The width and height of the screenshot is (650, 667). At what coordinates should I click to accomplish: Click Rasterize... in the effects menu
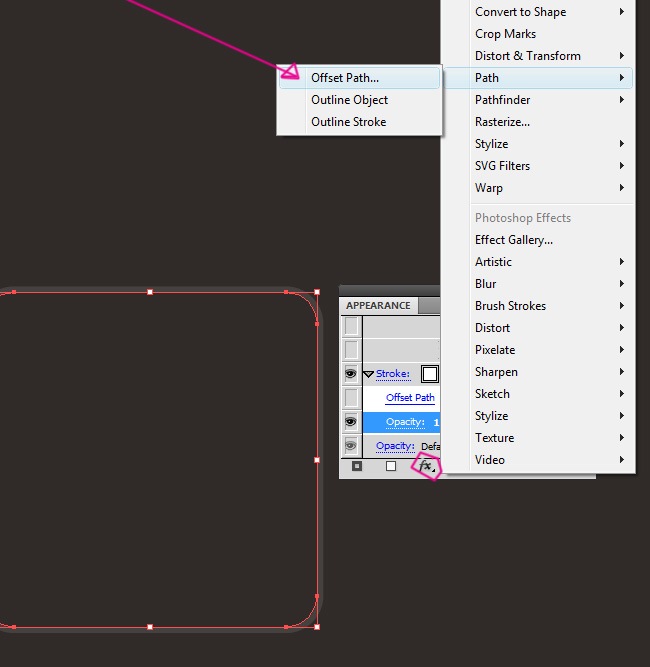point(502,122)
